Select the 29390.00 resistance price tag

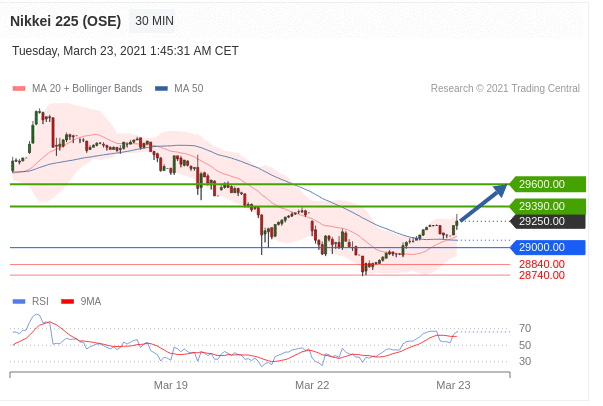(x=548, y=206)
